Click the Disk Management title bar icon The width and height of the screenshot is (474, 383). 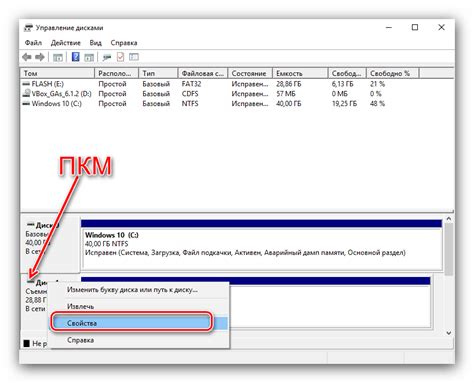tap(29, 28)
